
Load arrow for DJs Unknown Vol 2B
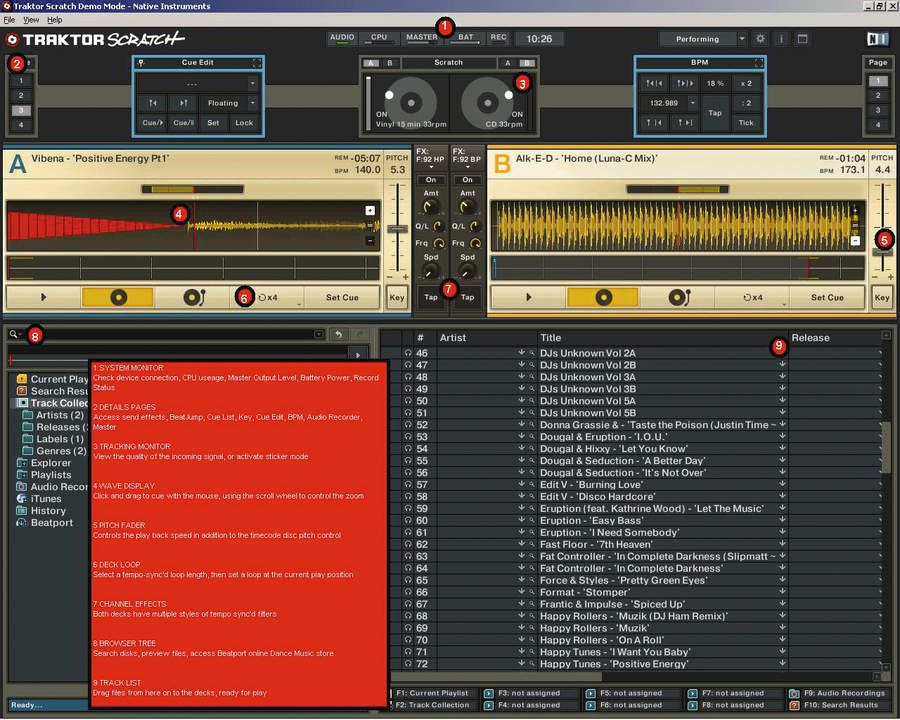pos(782,365)
